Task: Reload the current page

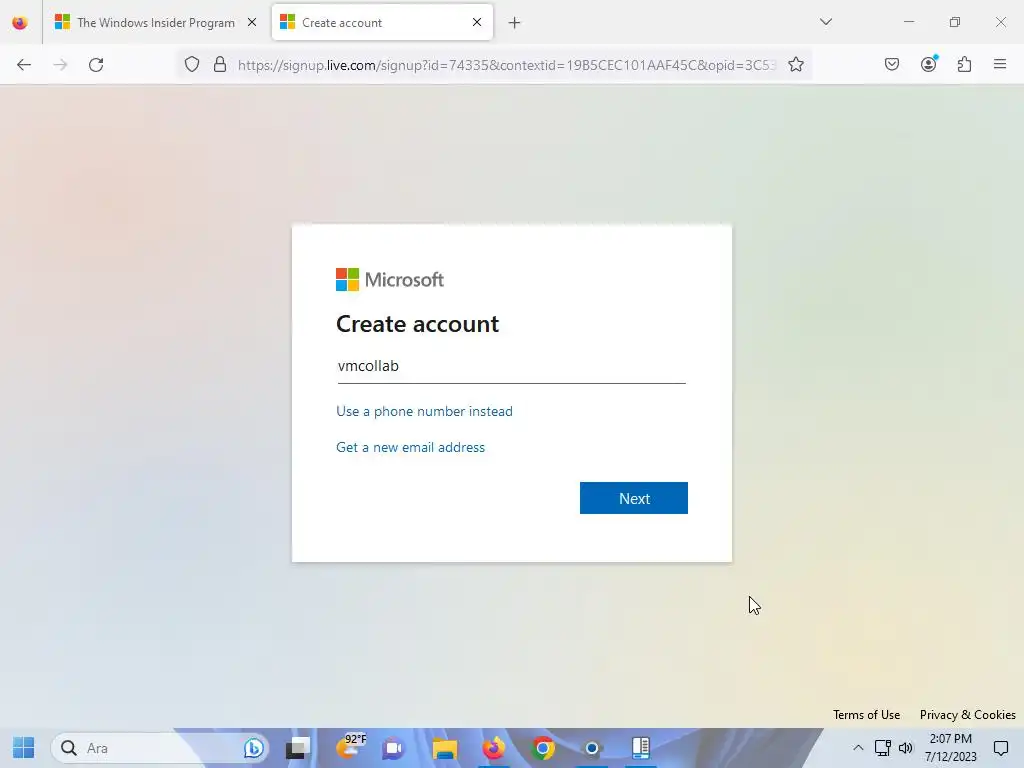Action: click(x=96, y=65)
